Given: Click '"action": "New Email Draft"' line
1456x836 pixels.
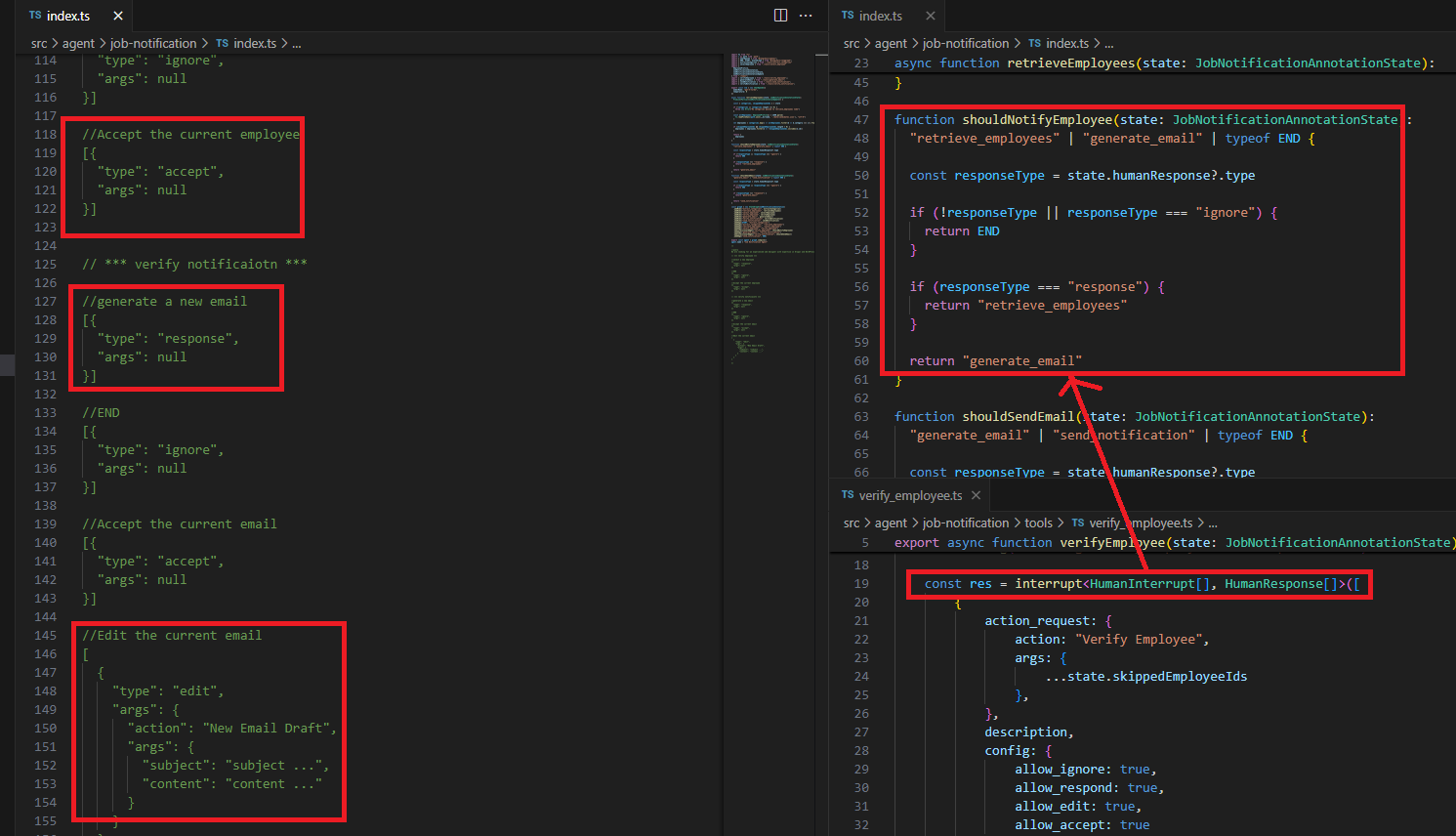Looking at the screenshot, I should (231, 728).
